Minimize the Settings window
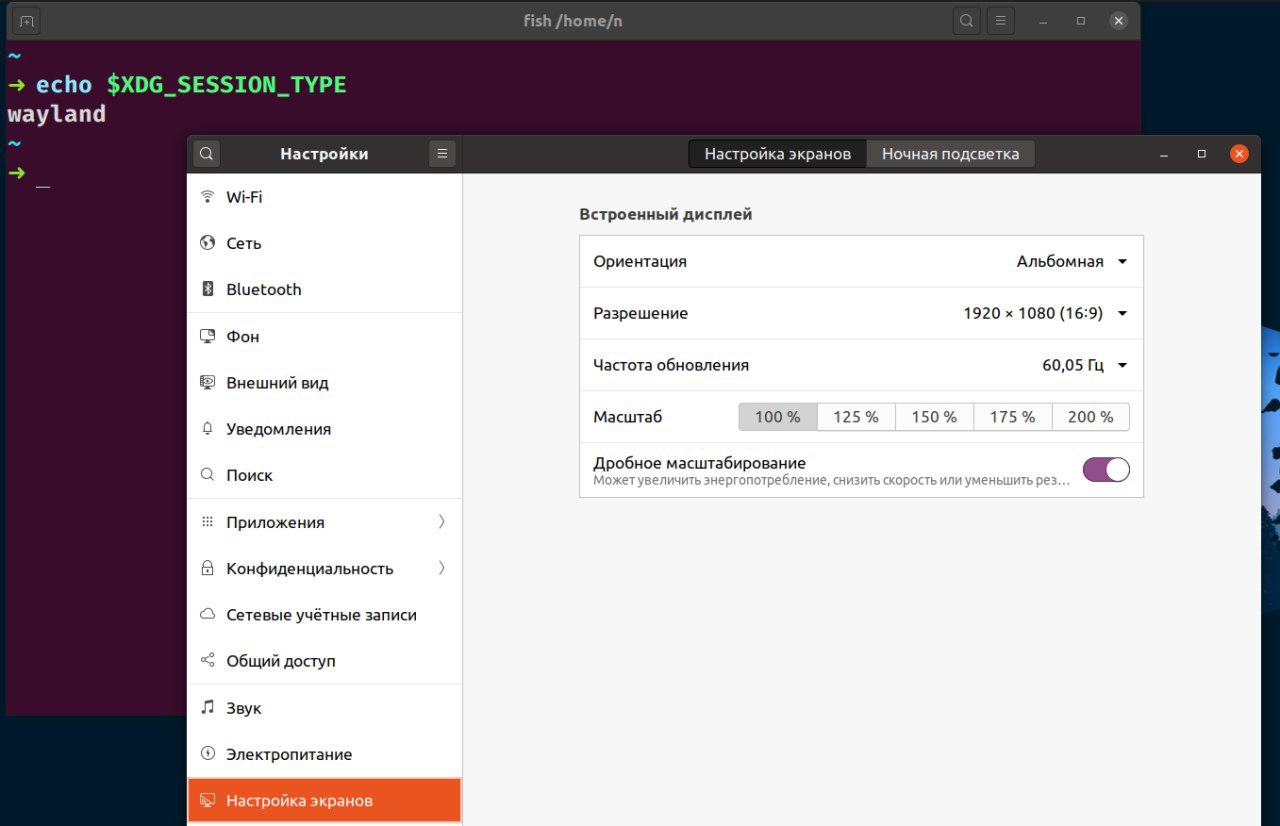The image size is (1280, 826). click(x=1165, y=154)
